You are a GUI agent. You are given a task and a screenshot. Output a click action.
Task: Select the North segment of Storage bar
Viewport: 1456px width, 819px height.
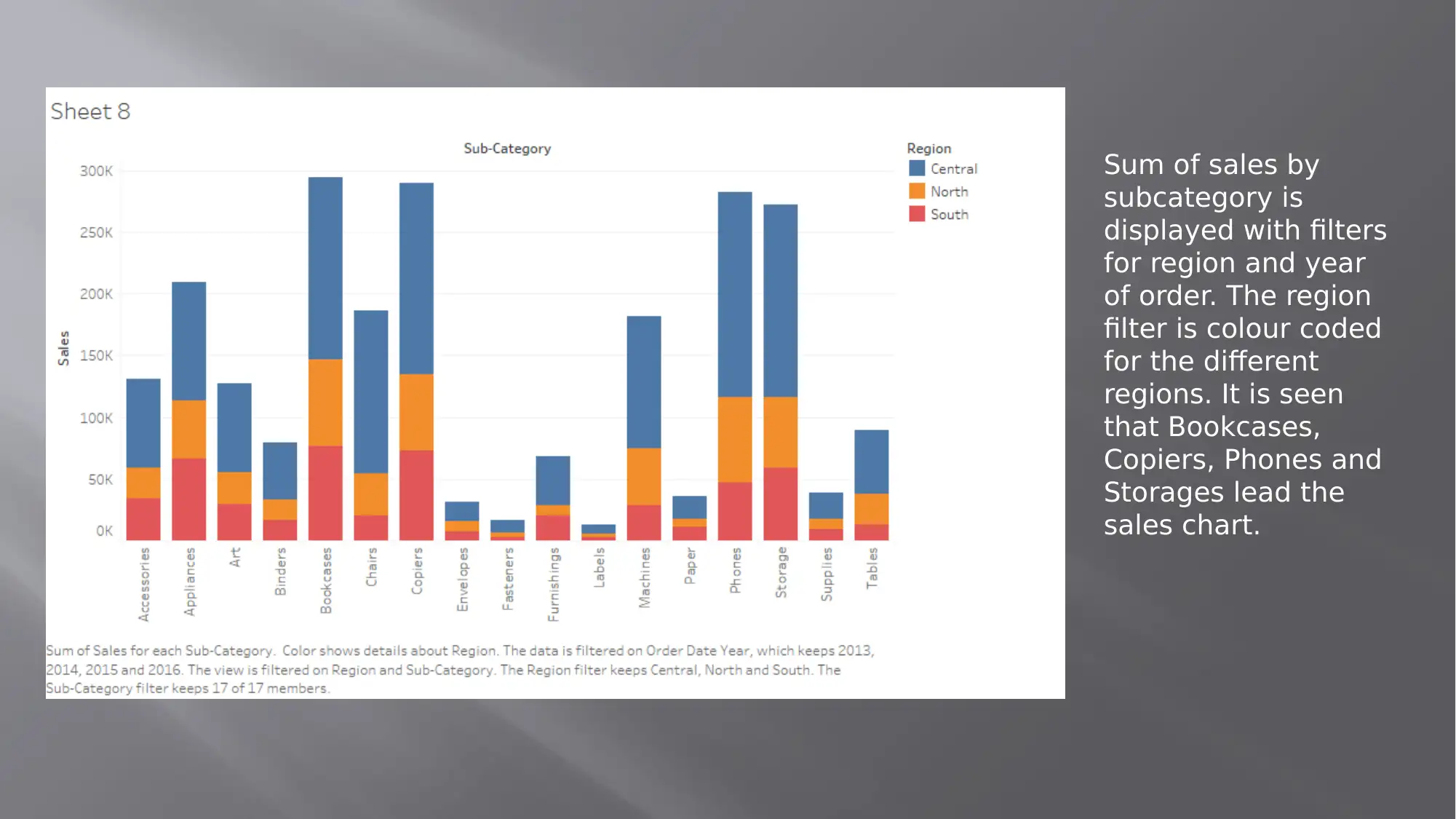pos(781,432)
